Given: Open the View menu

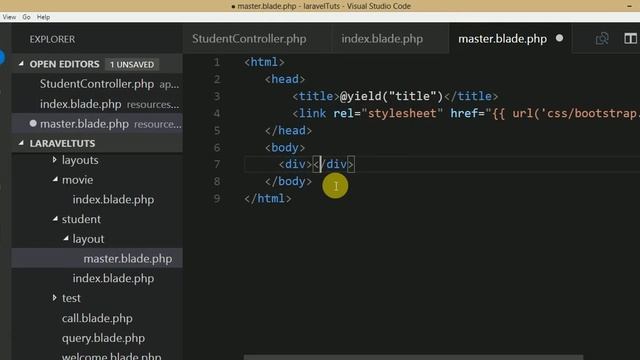Looking at the screenshot, I should [9, 17].
